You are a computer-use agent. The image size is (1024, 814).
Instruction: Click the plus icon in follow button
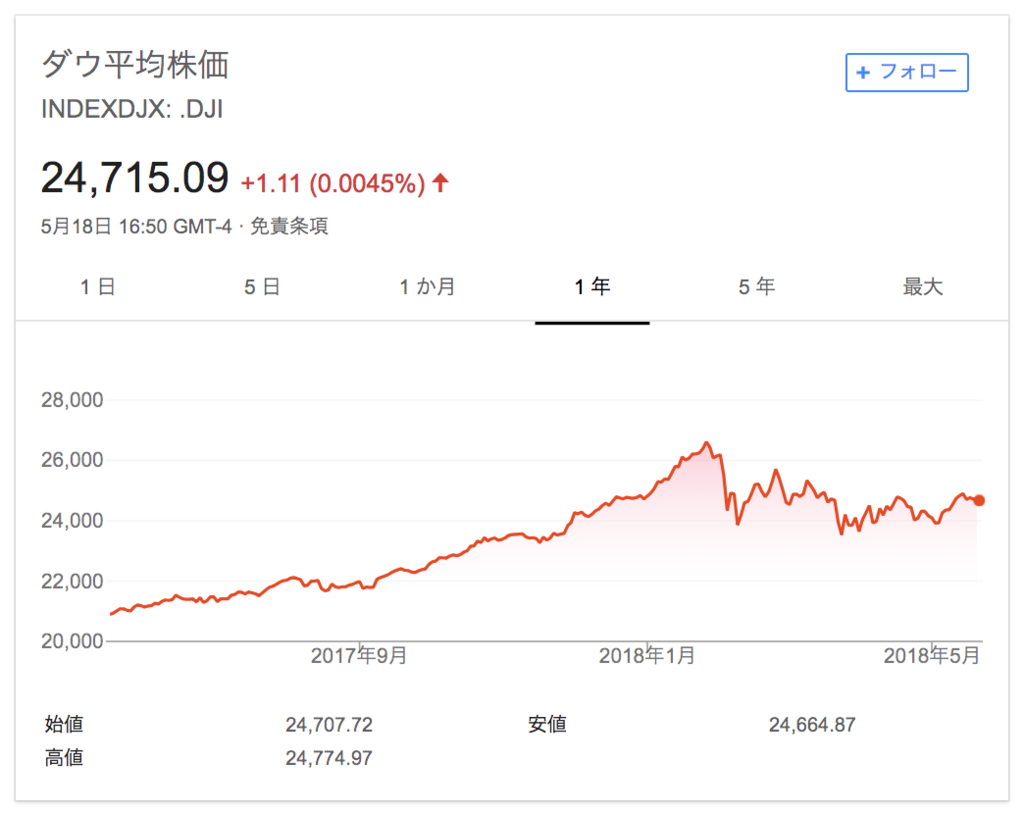(863, 73)
